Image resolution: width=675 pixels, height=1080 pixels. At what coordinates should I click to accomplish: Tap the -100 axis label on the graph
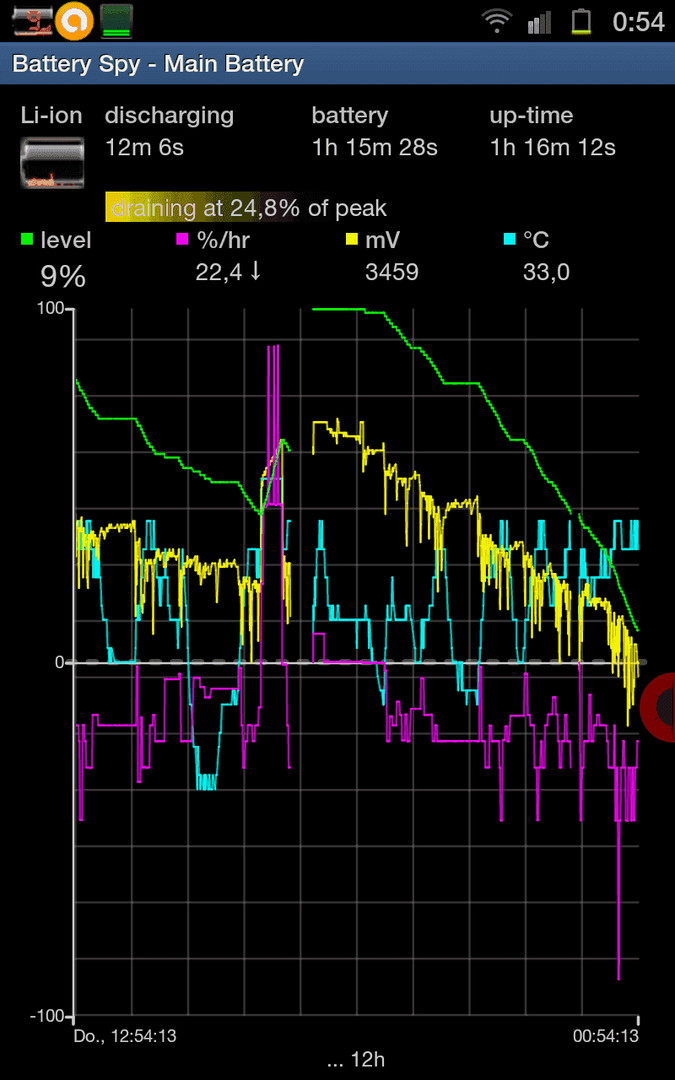46,1017
